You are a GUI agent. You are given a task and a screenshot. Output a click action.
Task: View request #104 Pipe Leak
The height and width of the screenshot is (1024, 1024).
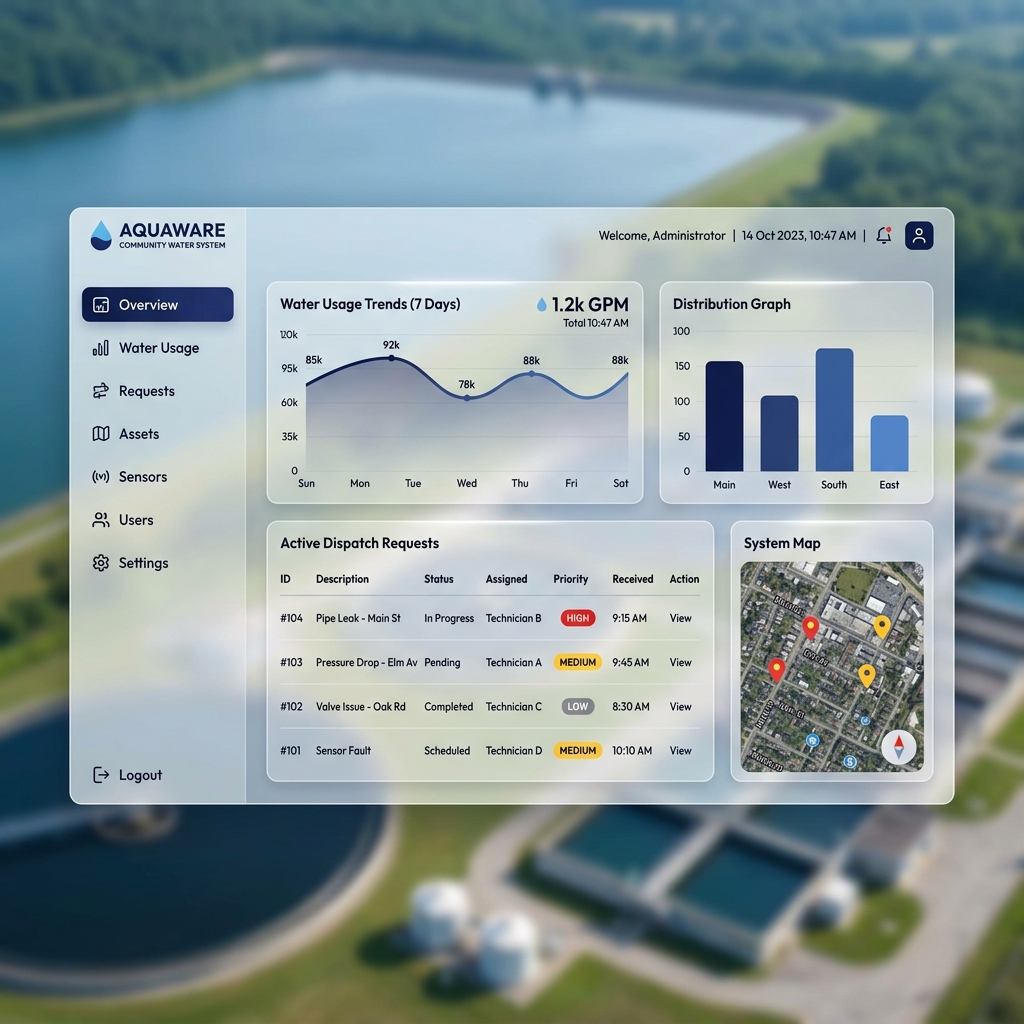[x=680, y=618]
